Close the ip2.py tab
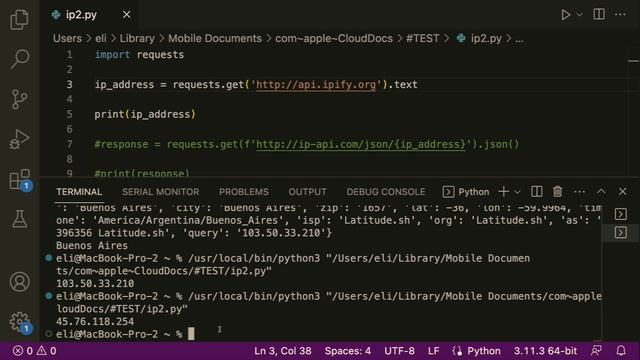This screenshot has height=360, width=640. 127,15
